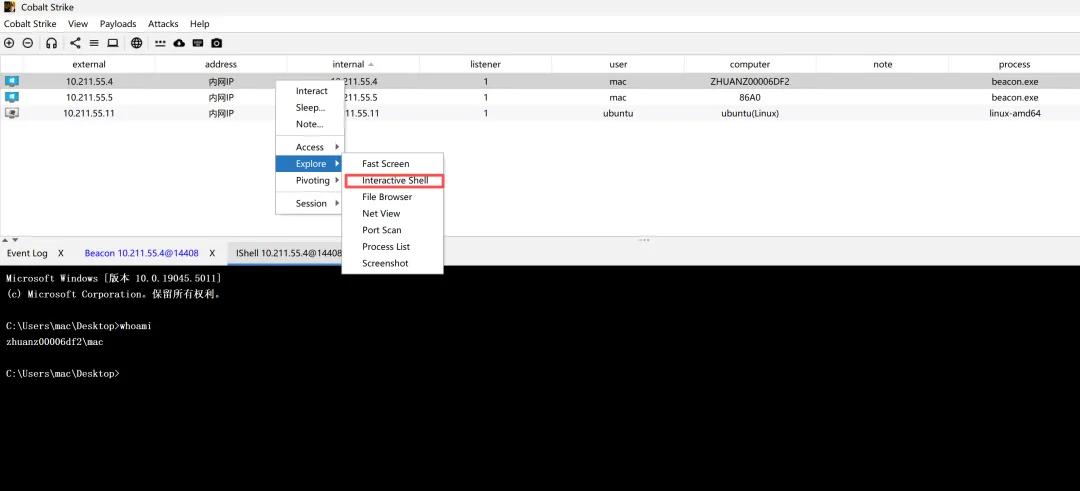Image resolution: width=1080 pixels, height=491 pixels.
Task: Switch to Beacon 10.211.55.4@14408 tab
Action: pyautogui.click(x=141, y=253)
